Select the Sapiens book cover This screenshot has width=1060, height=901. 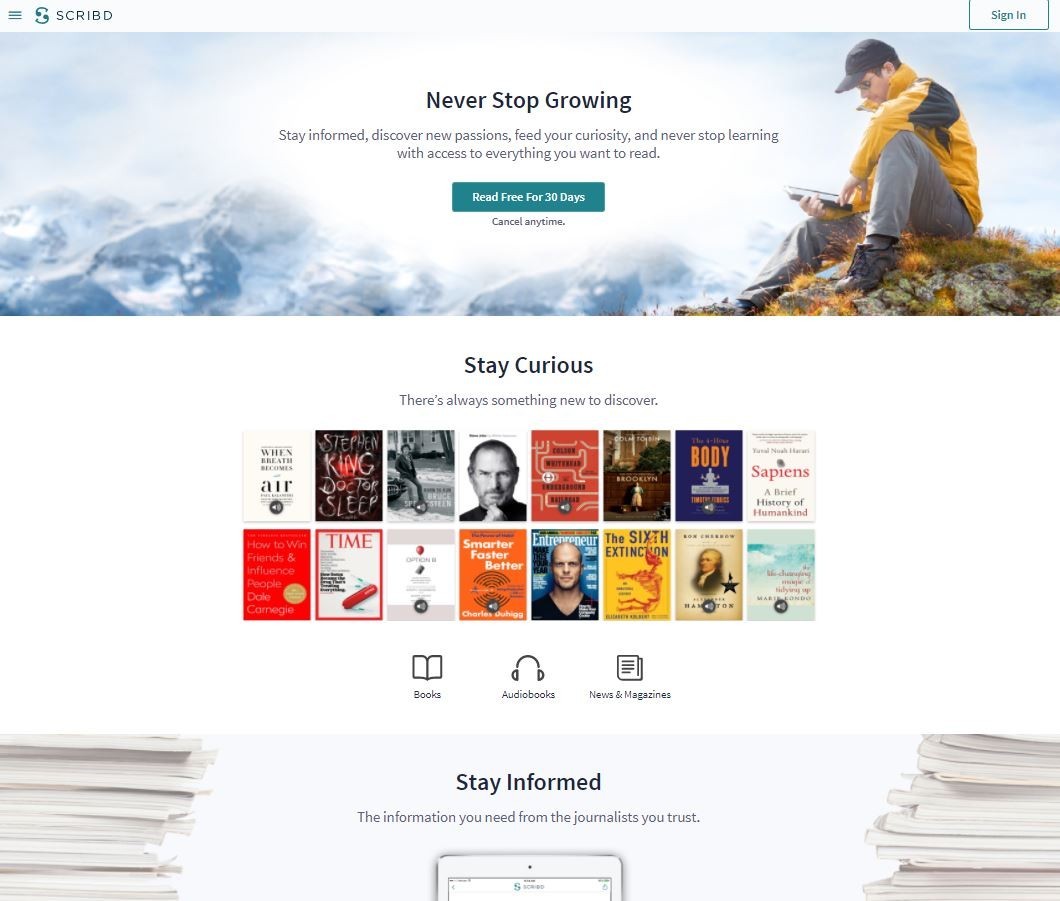click(781, 476)
